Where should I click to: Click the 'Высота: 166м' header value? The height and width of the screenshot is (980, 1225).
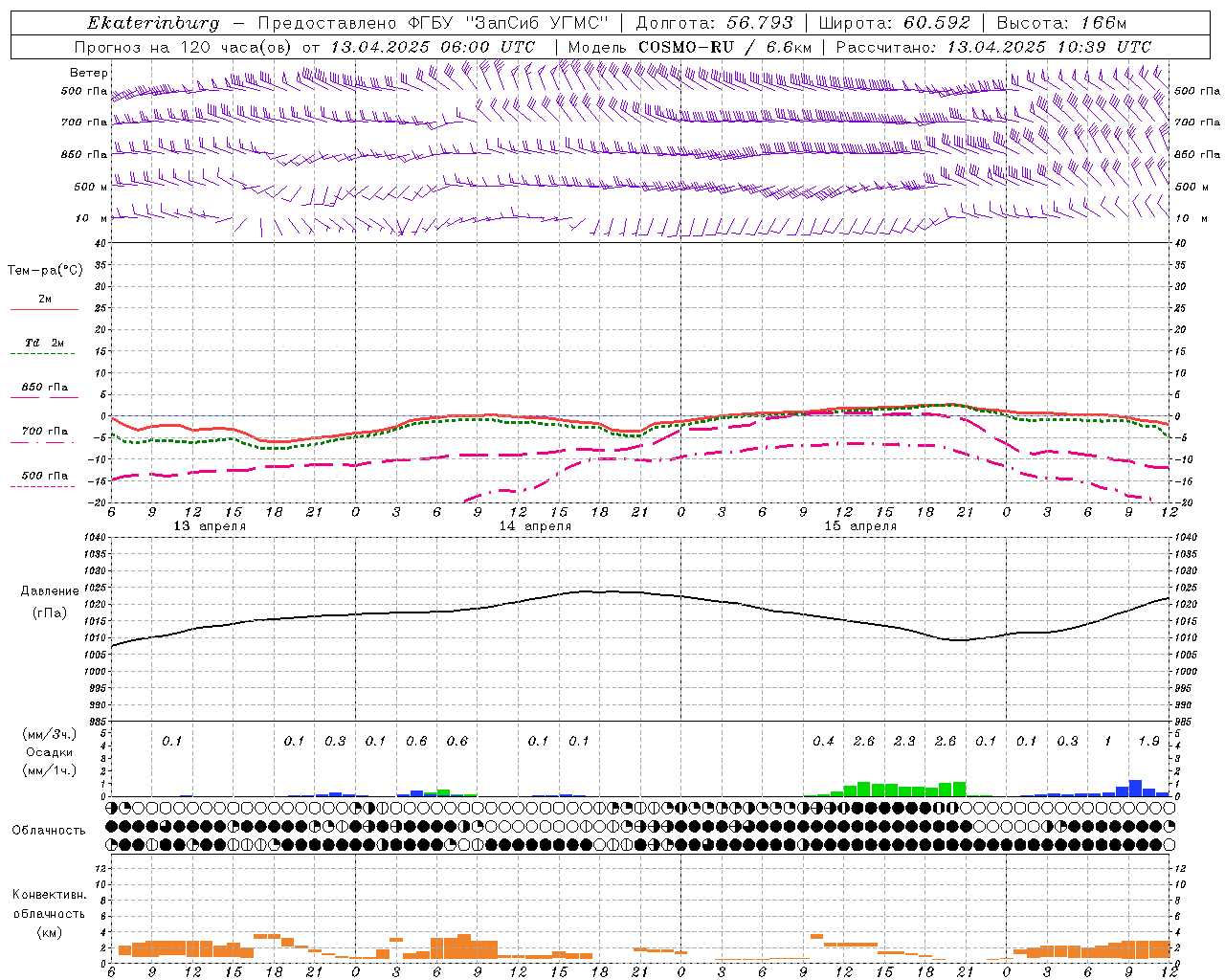pos(1062,23)
